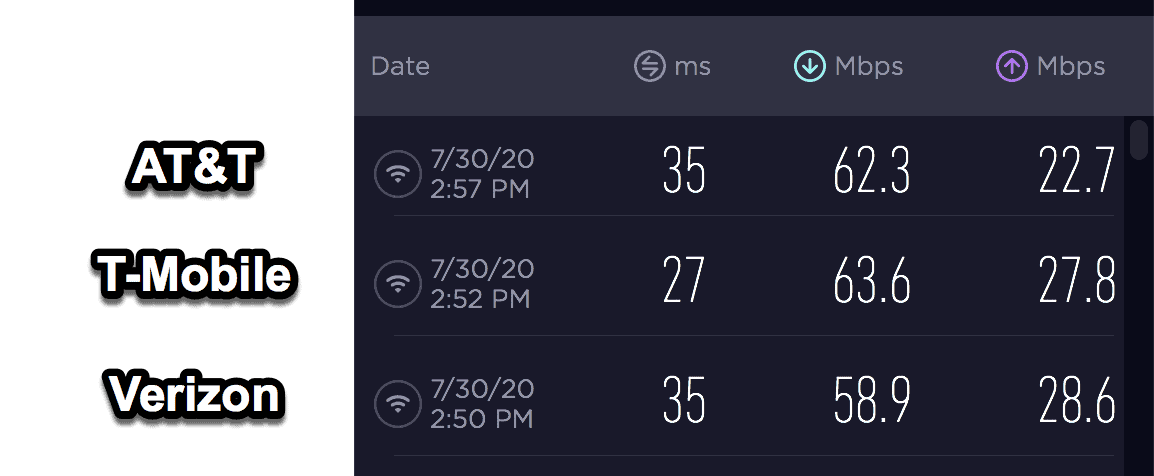Click the Wi-Fi icon for the 2:57 PM test
The image size is (1154, 476).
398,174
